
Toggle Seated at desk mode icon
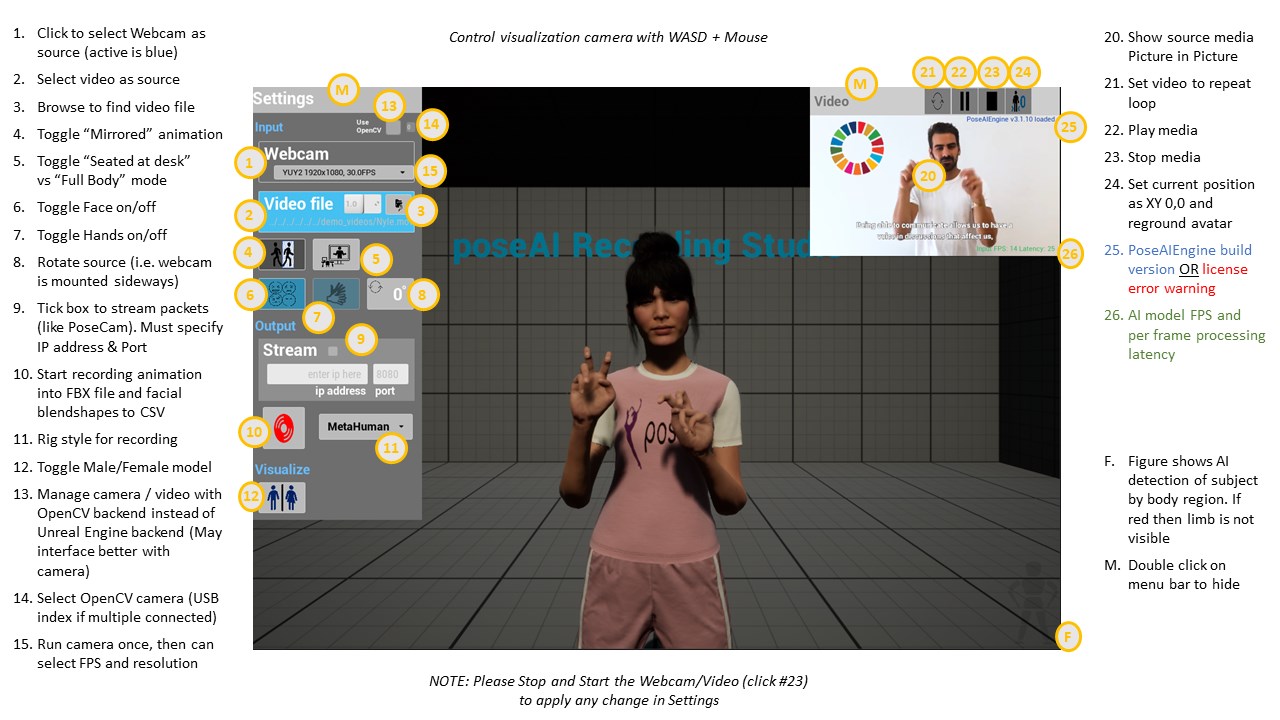pos(335,255)
